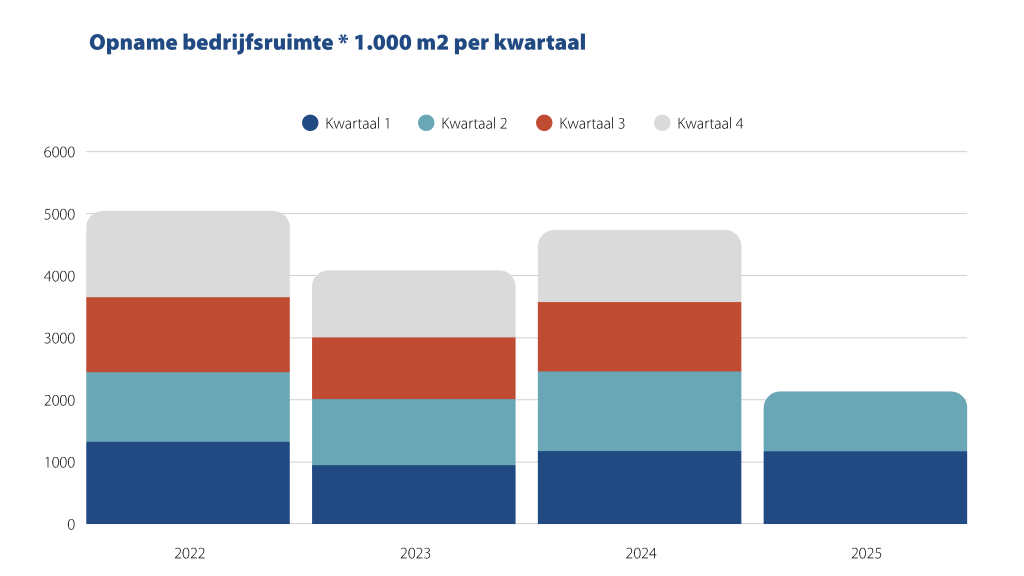Click the 2025 x-axis year label

[866, 553]
